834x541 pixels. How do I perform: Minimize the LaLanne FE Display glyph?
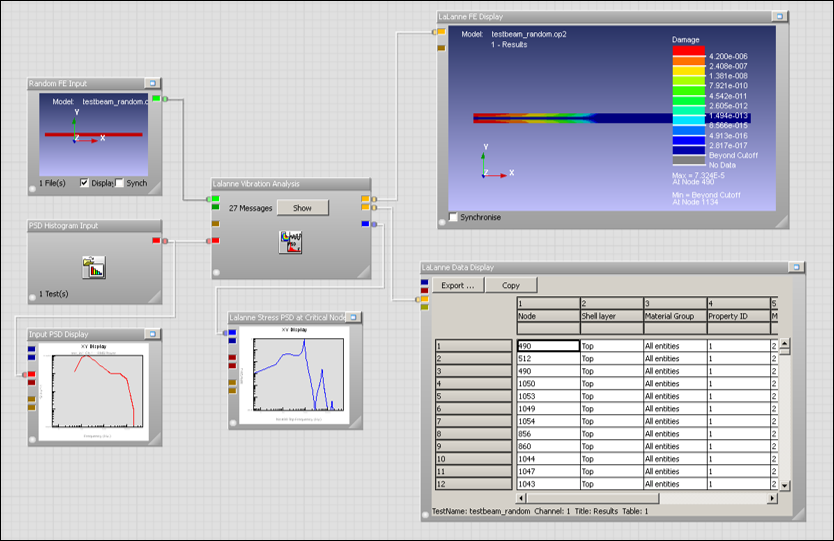pyautogui.click(x=780, y=16)
